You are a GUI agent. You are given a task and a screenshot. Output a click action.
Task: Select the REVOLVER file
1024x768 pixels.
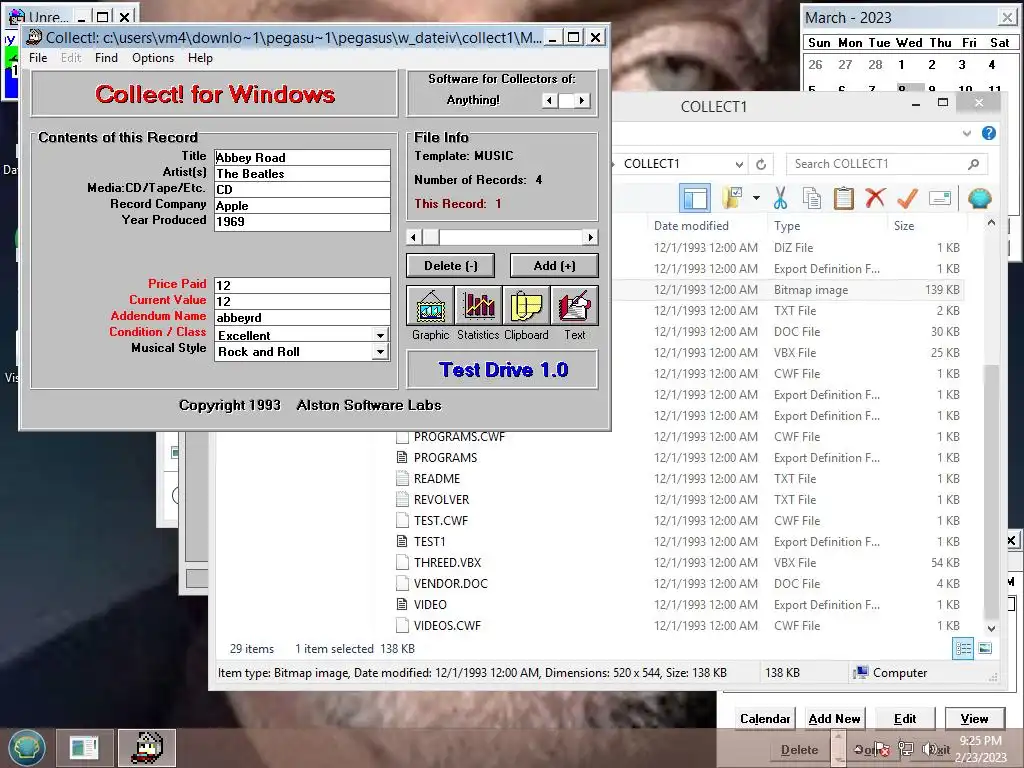pos(441,500)
